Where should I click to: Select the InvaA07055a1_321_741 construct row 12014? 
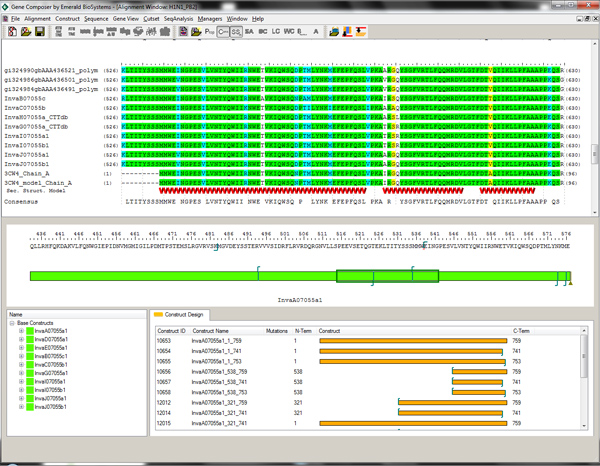215,411
